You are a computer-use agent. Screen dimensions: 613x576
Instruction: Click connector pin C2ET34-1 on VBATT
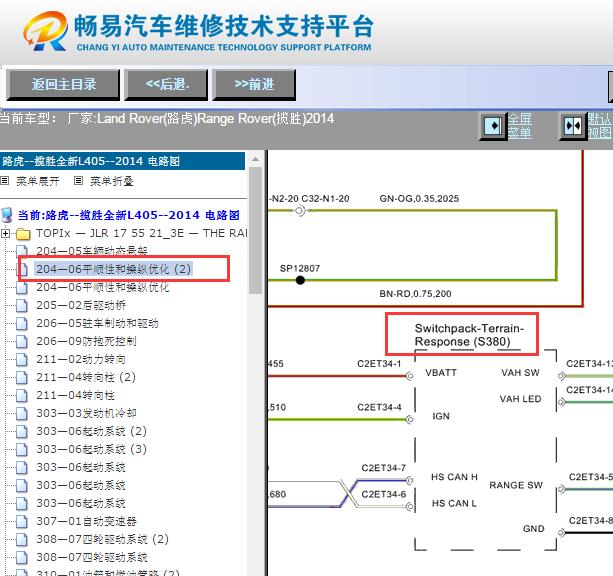(410, 376)
